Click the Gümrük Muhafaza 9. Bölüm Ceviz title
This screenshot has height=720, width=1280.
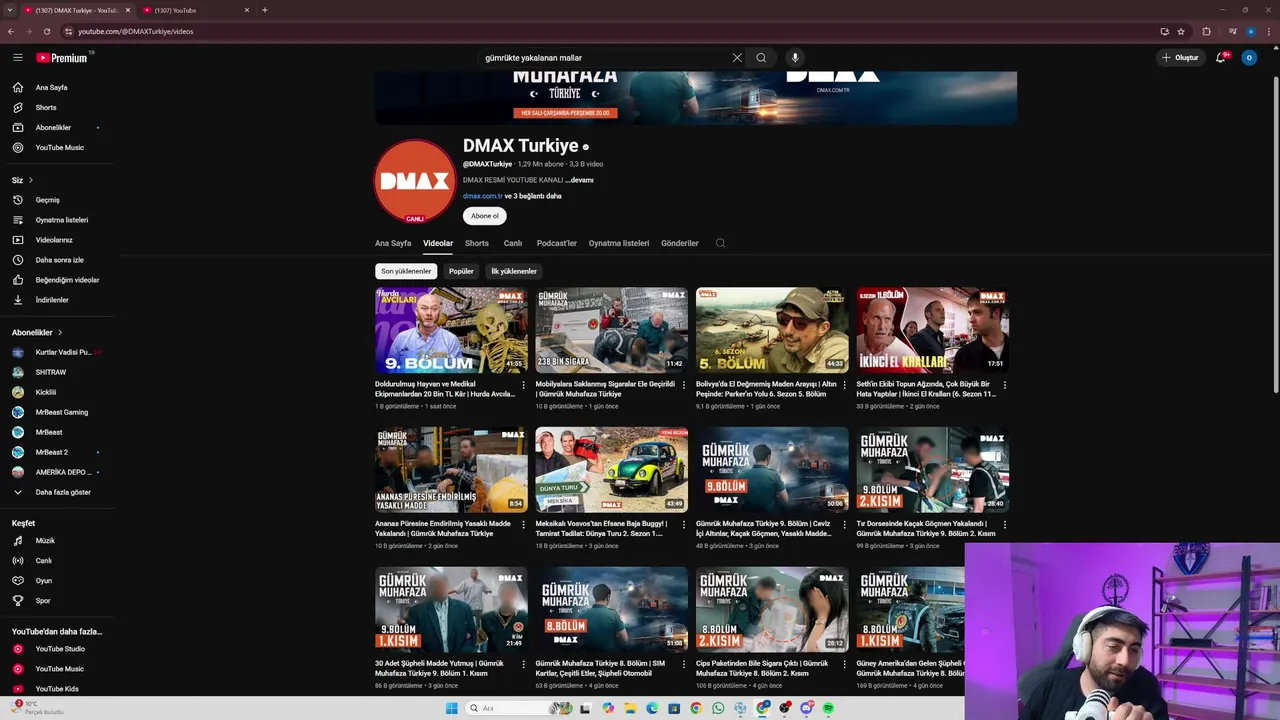764,529
